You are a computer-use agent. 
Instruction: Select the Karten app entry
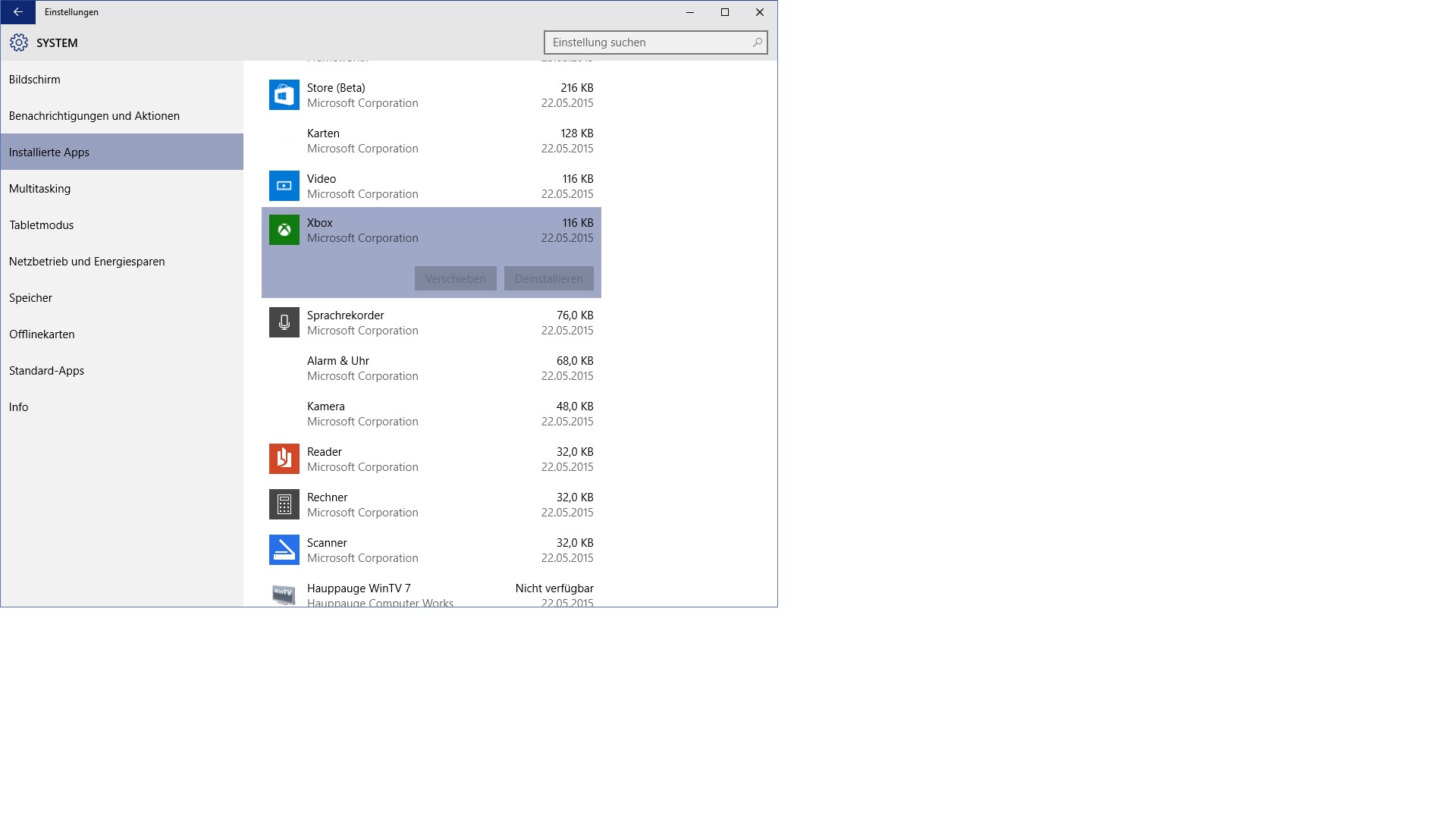pos(431,140)
